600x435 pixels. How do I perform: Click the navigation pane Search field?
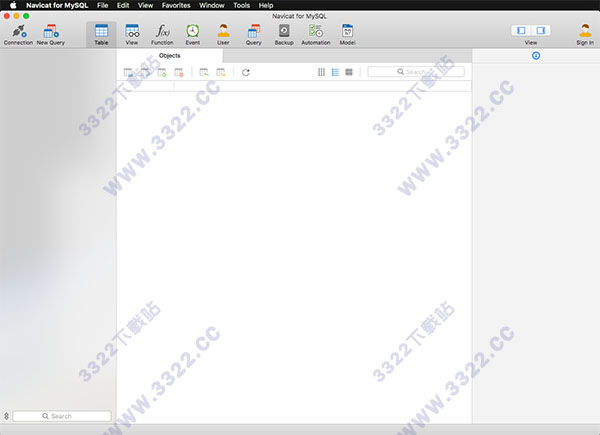pyautogui.click(x=62, y=416)
